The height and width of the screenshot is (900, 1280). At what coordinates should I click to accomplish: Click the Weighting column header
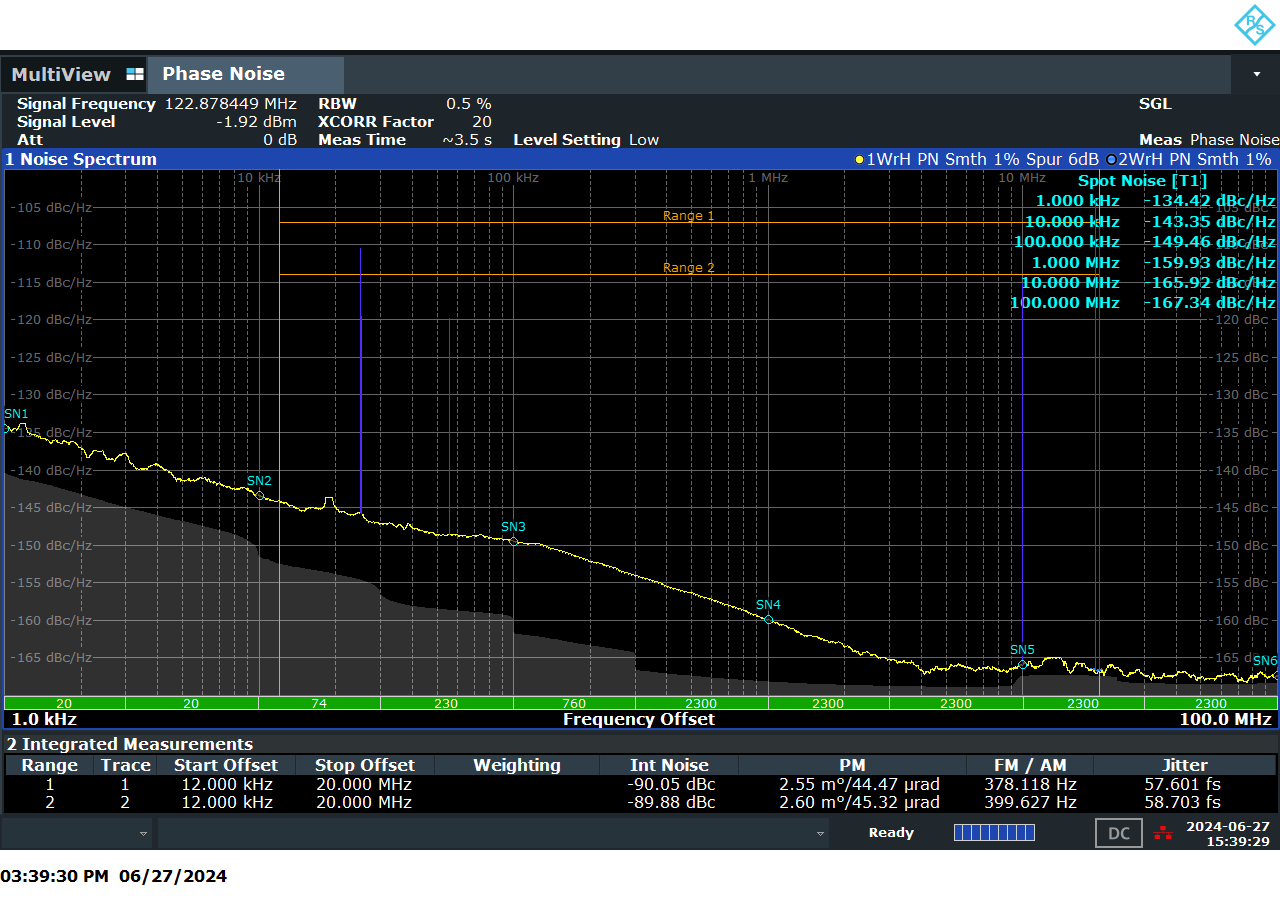pyautogui.click(x=517, y=765)
